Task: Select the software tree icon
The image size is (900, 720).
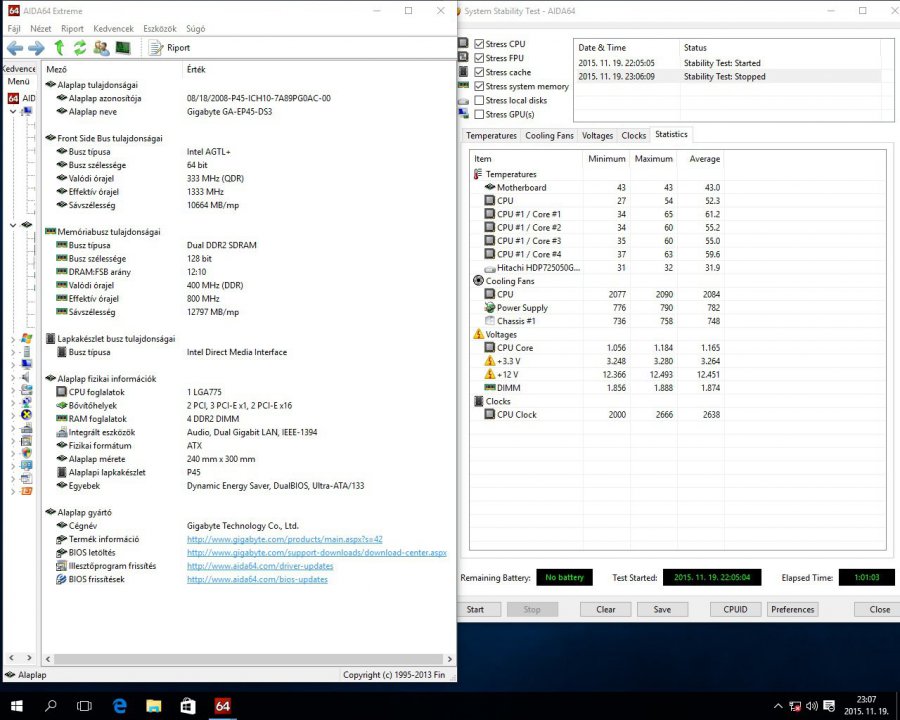Action: (26, 441)
